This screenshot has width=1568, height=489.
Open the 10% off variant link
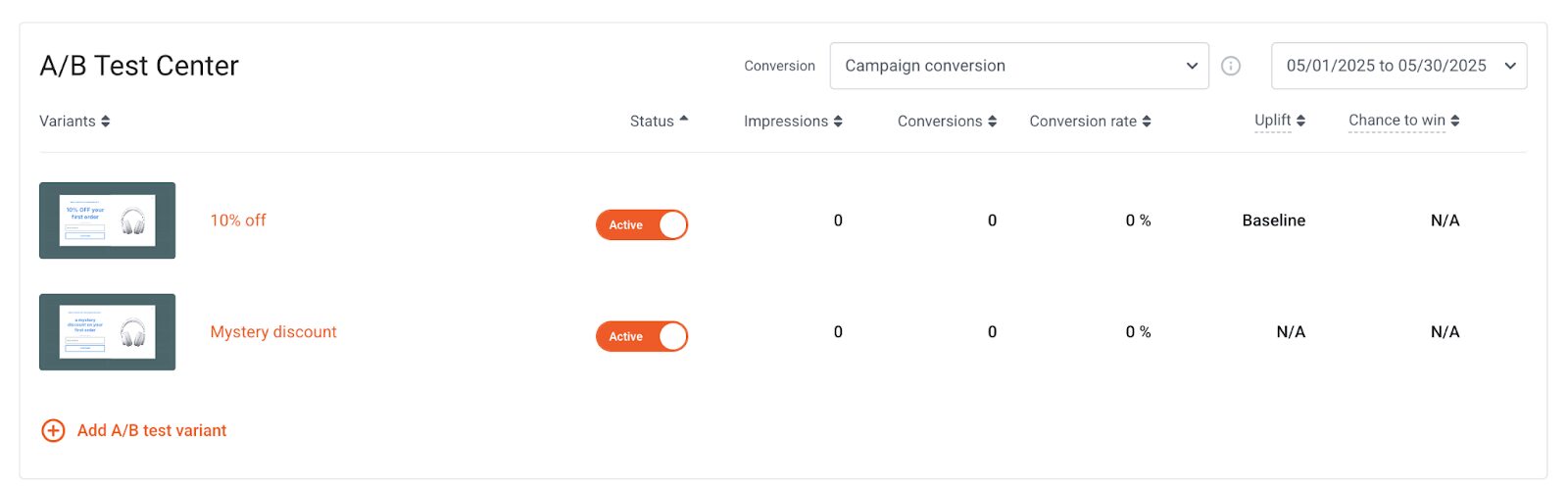pyautogui.click(x=238, y=220)
